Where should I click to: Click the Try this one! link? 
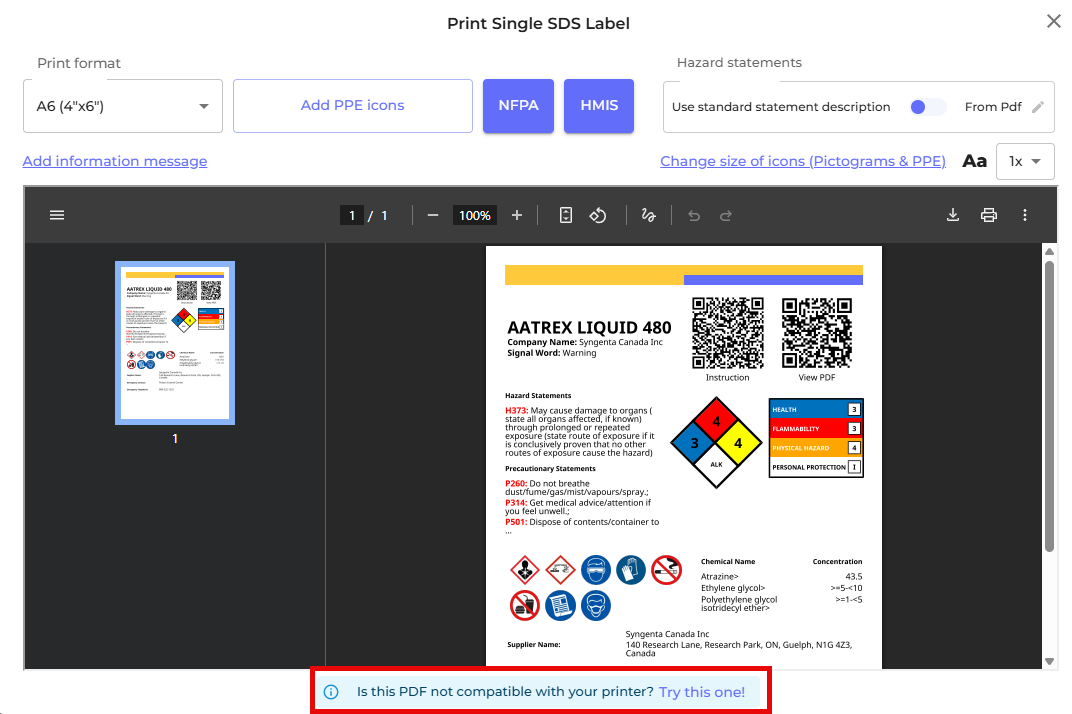point(701,692)
